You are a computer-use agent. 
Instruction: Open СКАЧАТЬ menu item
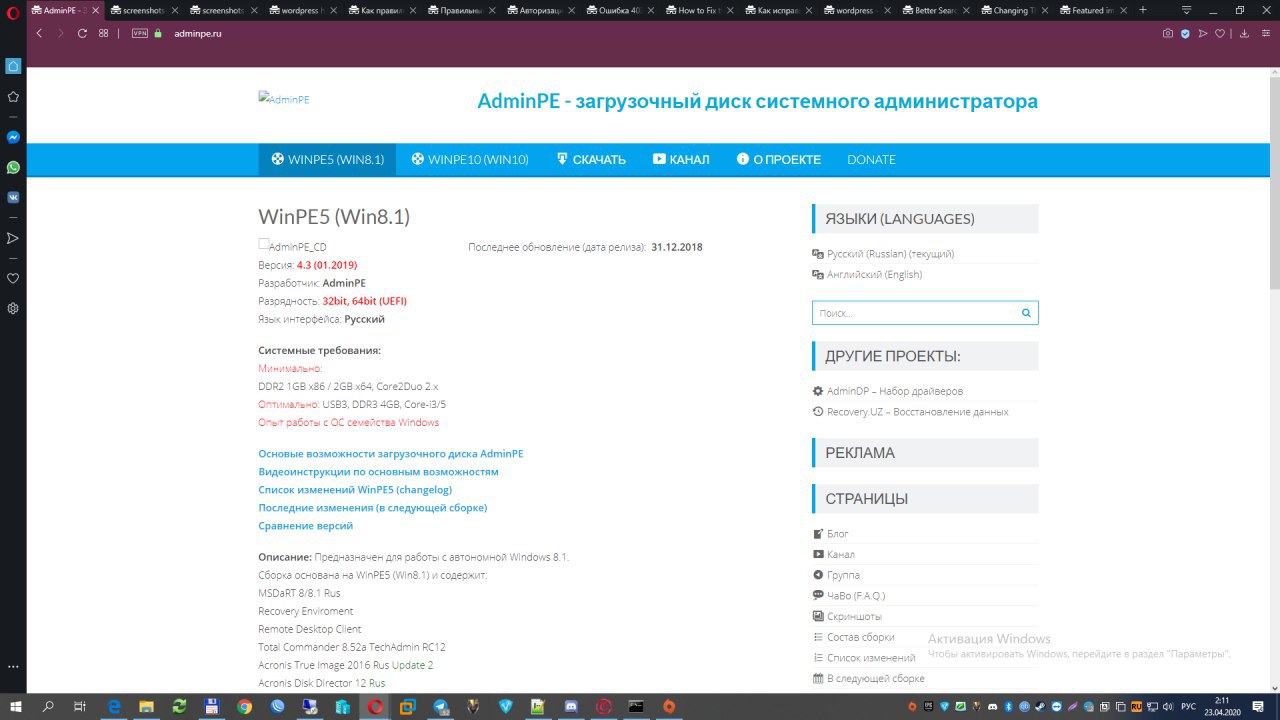591,159
